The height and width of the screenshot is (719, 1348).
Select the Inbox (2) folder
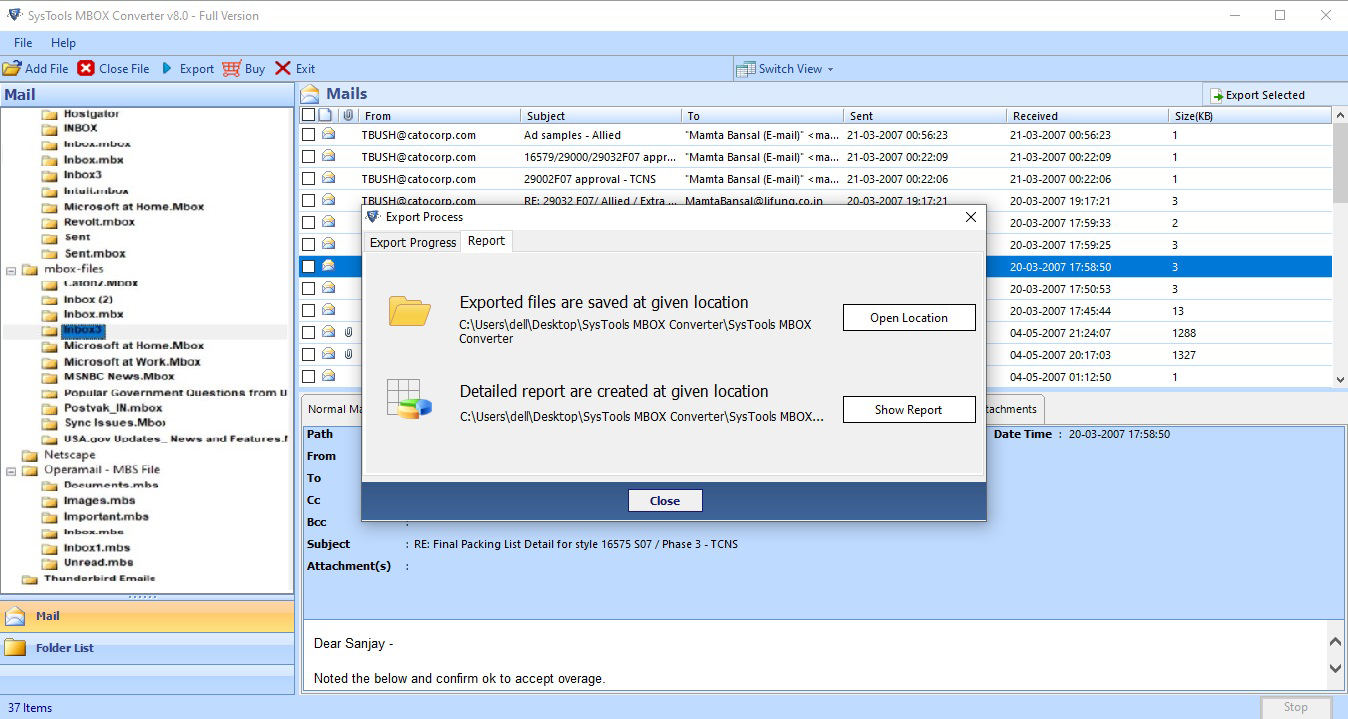[x=88, y=299]
